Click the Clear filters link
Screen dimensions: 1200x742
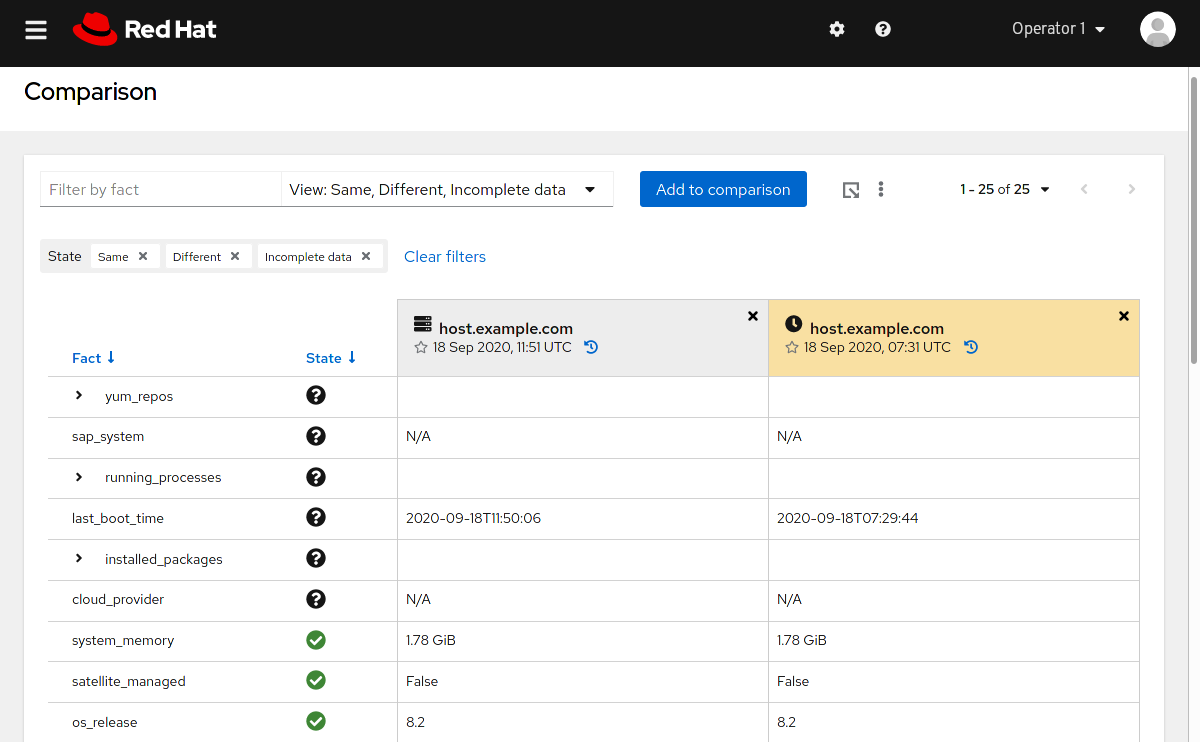pyautogui.click(x=445, y=257)
